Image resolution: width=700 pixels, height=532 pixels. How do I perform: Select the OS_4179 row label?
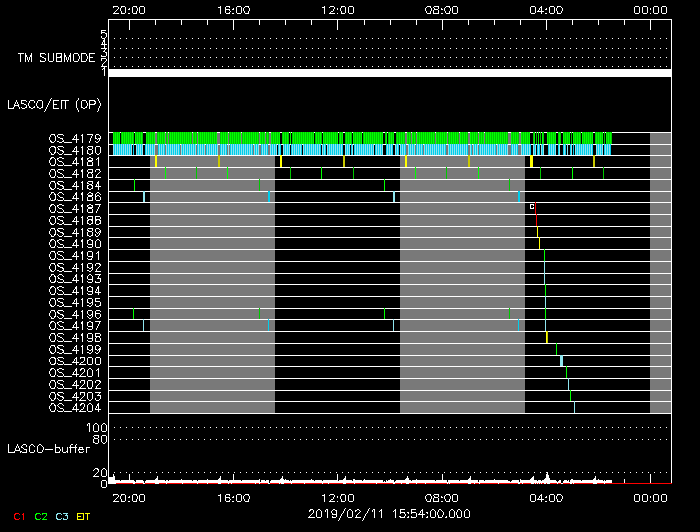(x=75, y=138)
